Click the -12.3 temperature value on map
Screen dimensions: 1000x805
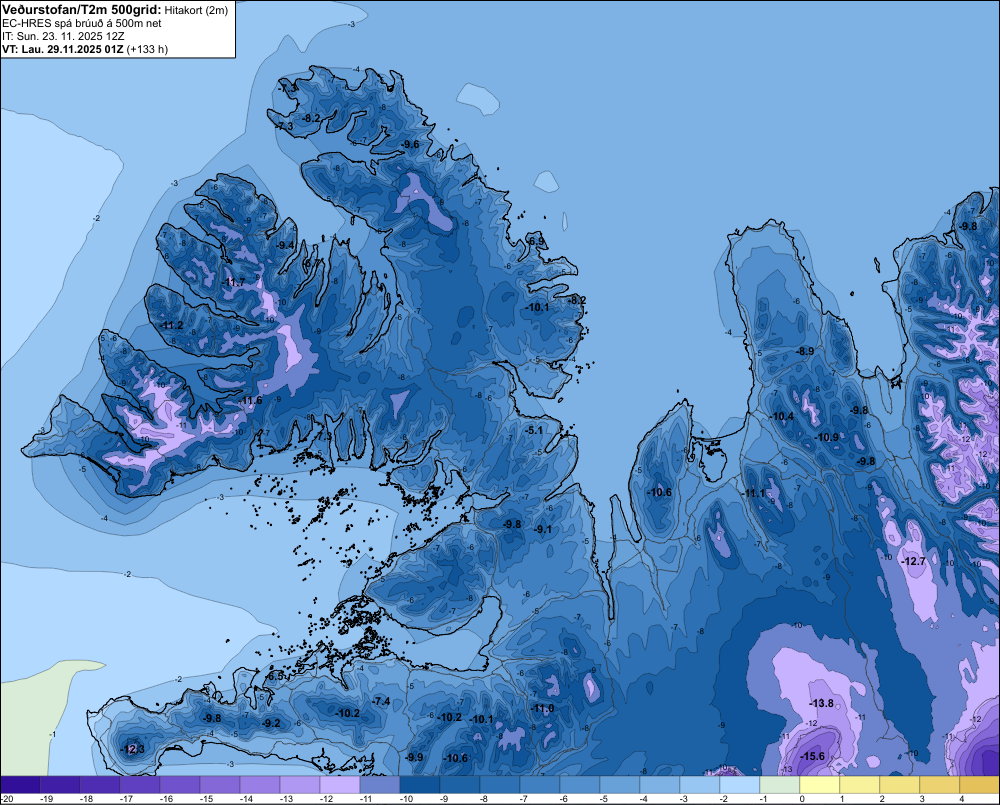coord(132,749)
